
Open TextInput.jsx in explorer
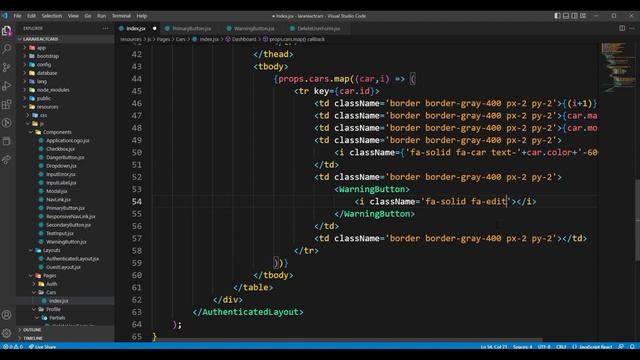[60, 233]
